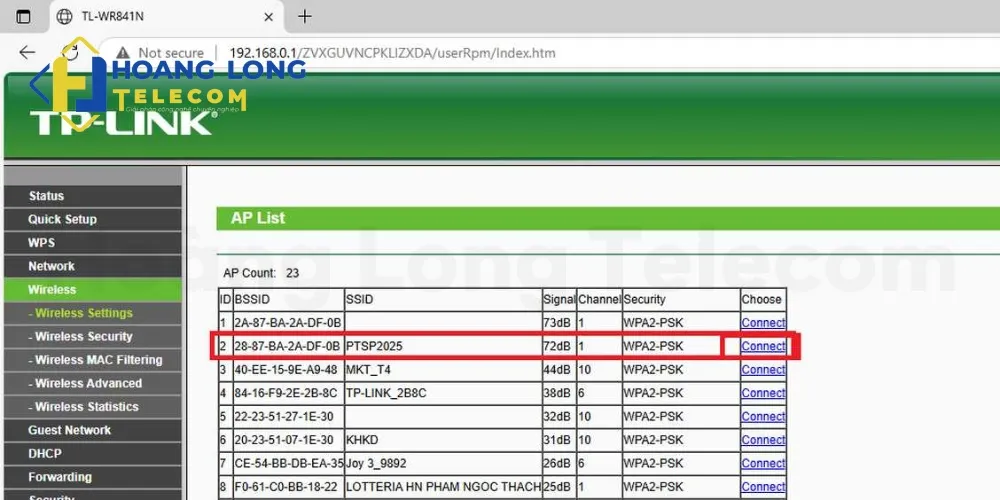Click BSSID CE-54-BB-DB-EA-35 cell
Viewport: 1000px width, 500px height.
(288, 464)
